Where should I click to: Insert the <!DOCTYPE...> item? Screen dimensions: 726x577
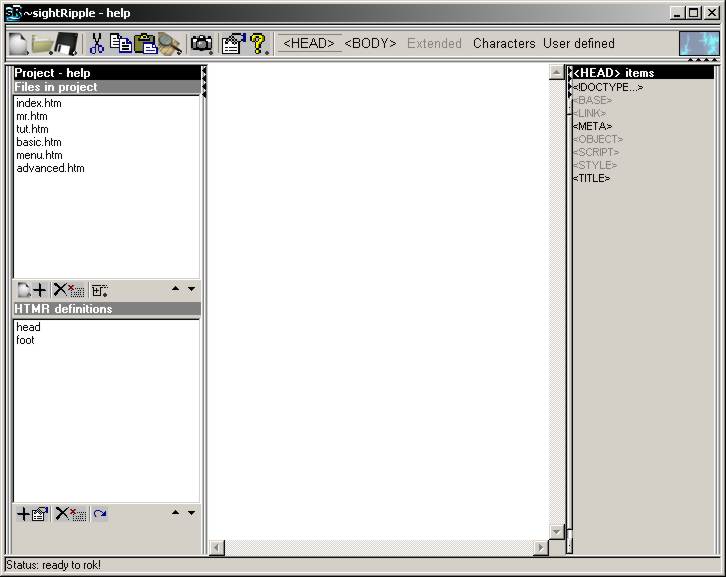tap(608, 87)
